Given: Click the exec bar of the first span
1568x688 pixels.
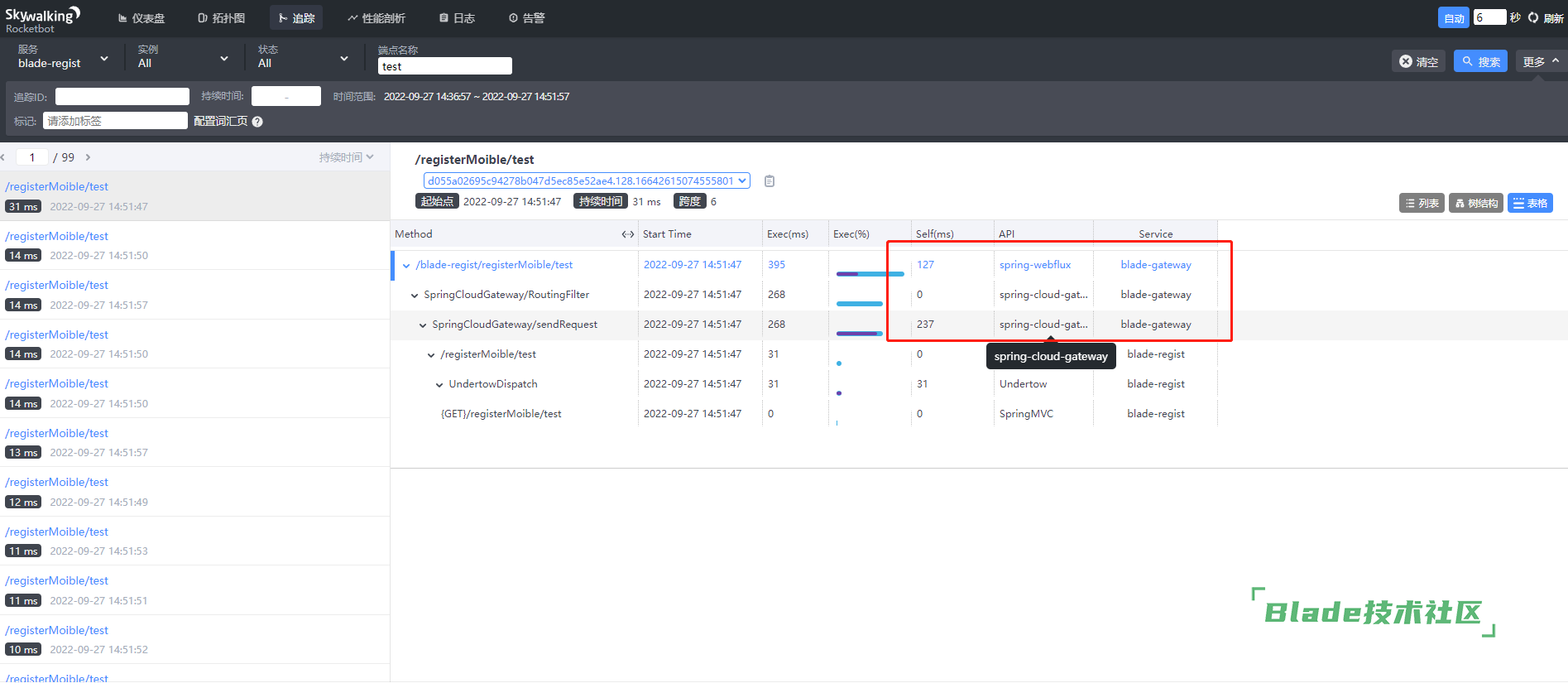Looking at the screenshot, I should point(870,273).
